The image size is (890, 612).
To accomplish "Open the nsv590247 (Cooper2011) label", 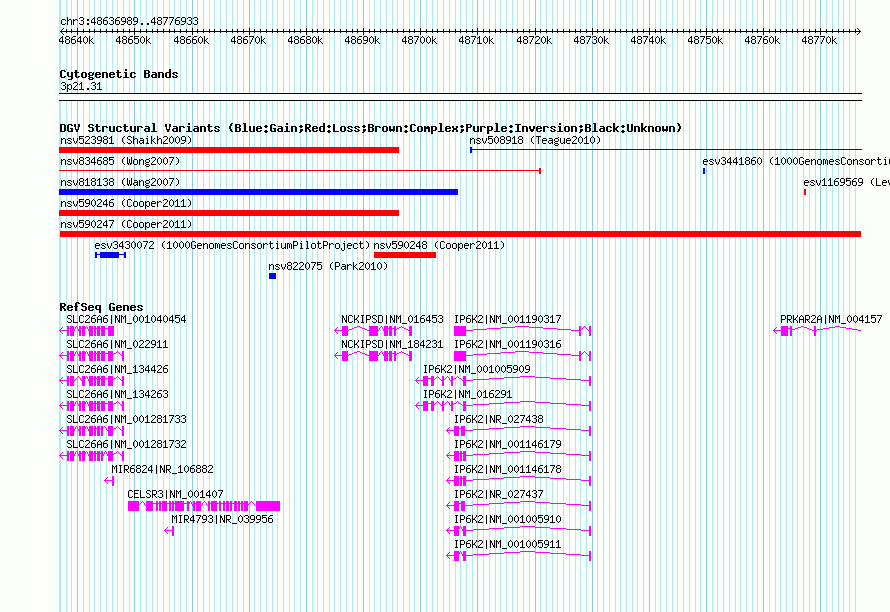I will coord(126,224).
